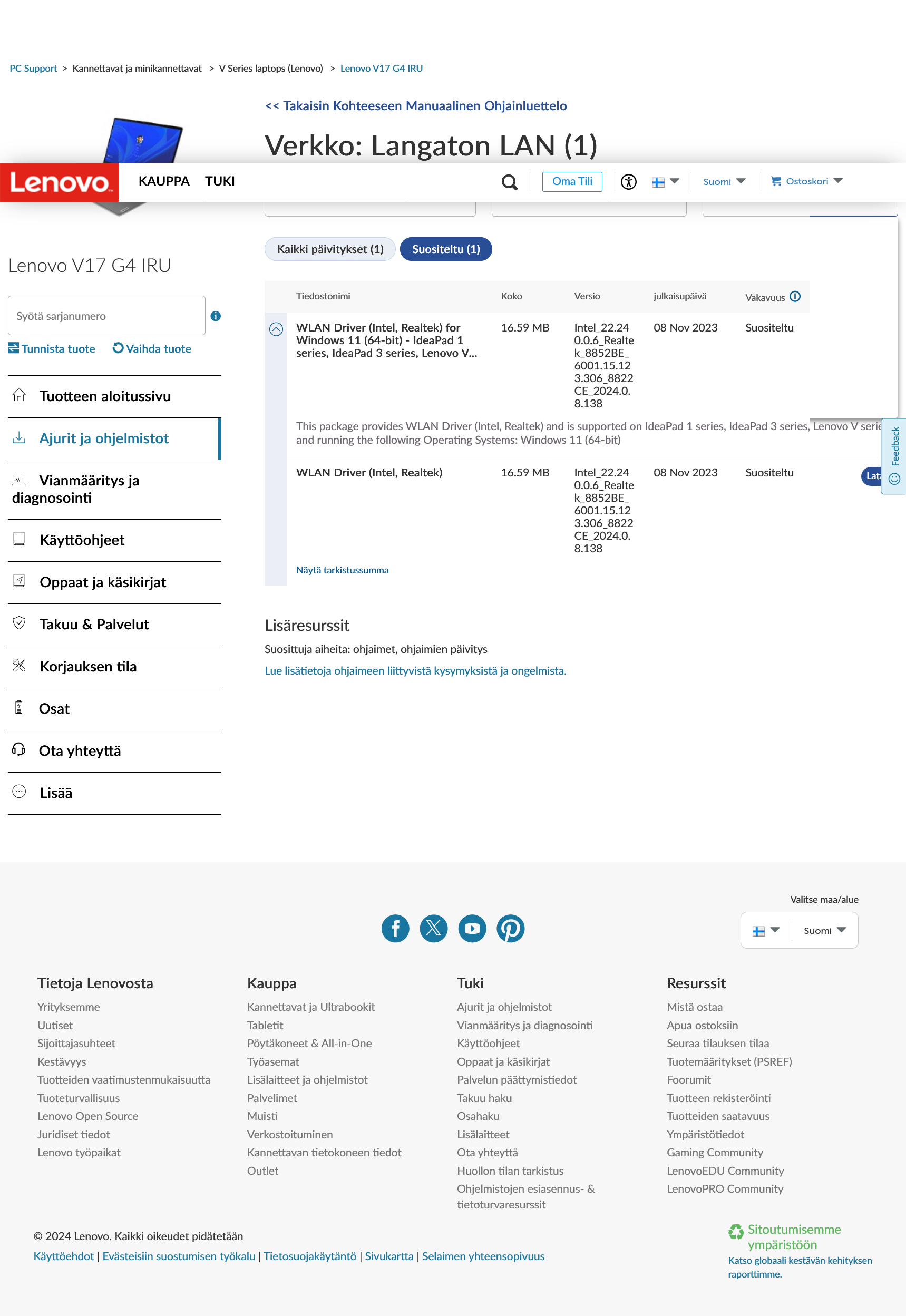906x1316 pixels.
Task: Click the serial number info icon
Action: (x=216, y=316)
